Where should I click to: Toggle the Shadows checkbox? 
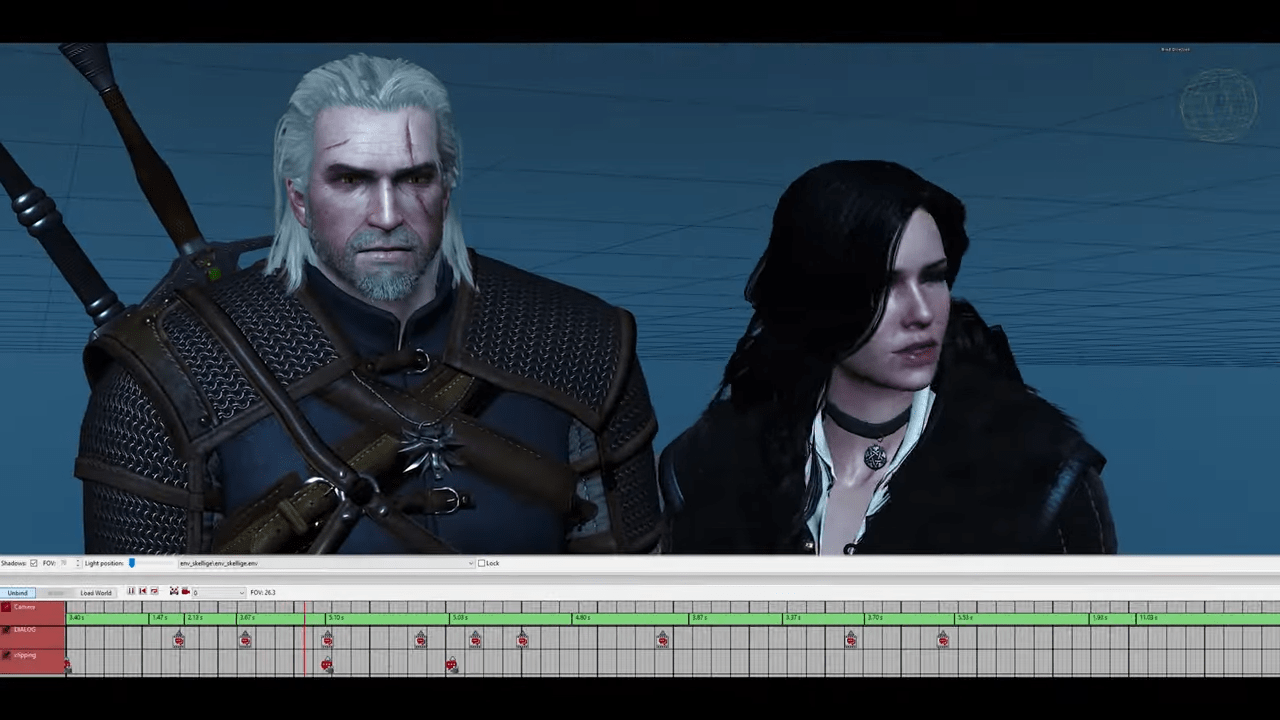(x=33, y=563)
